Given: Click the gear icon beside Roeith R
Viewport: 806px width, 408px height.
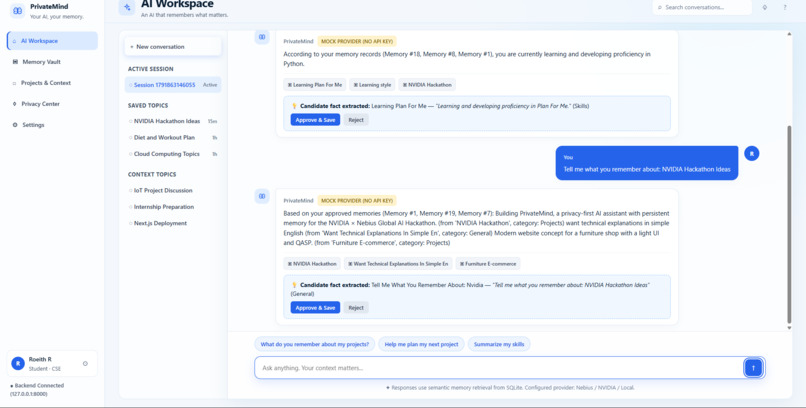Looking at the screenshot, I should click(x=85, y=363).
